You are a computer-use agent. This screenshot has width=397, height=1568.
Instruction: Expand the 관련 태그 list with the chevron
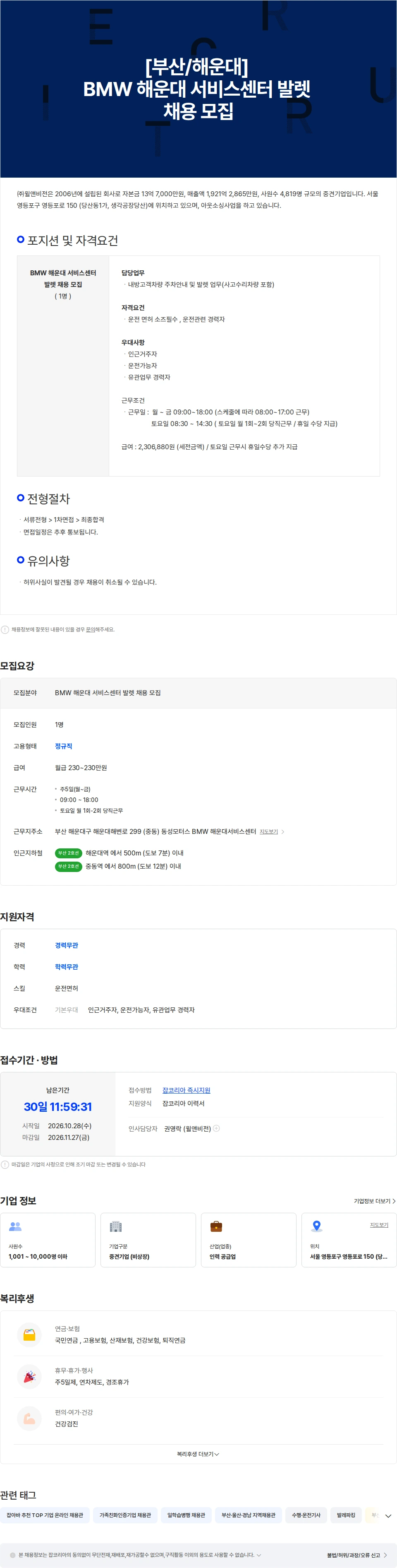tap(388, 1516)
